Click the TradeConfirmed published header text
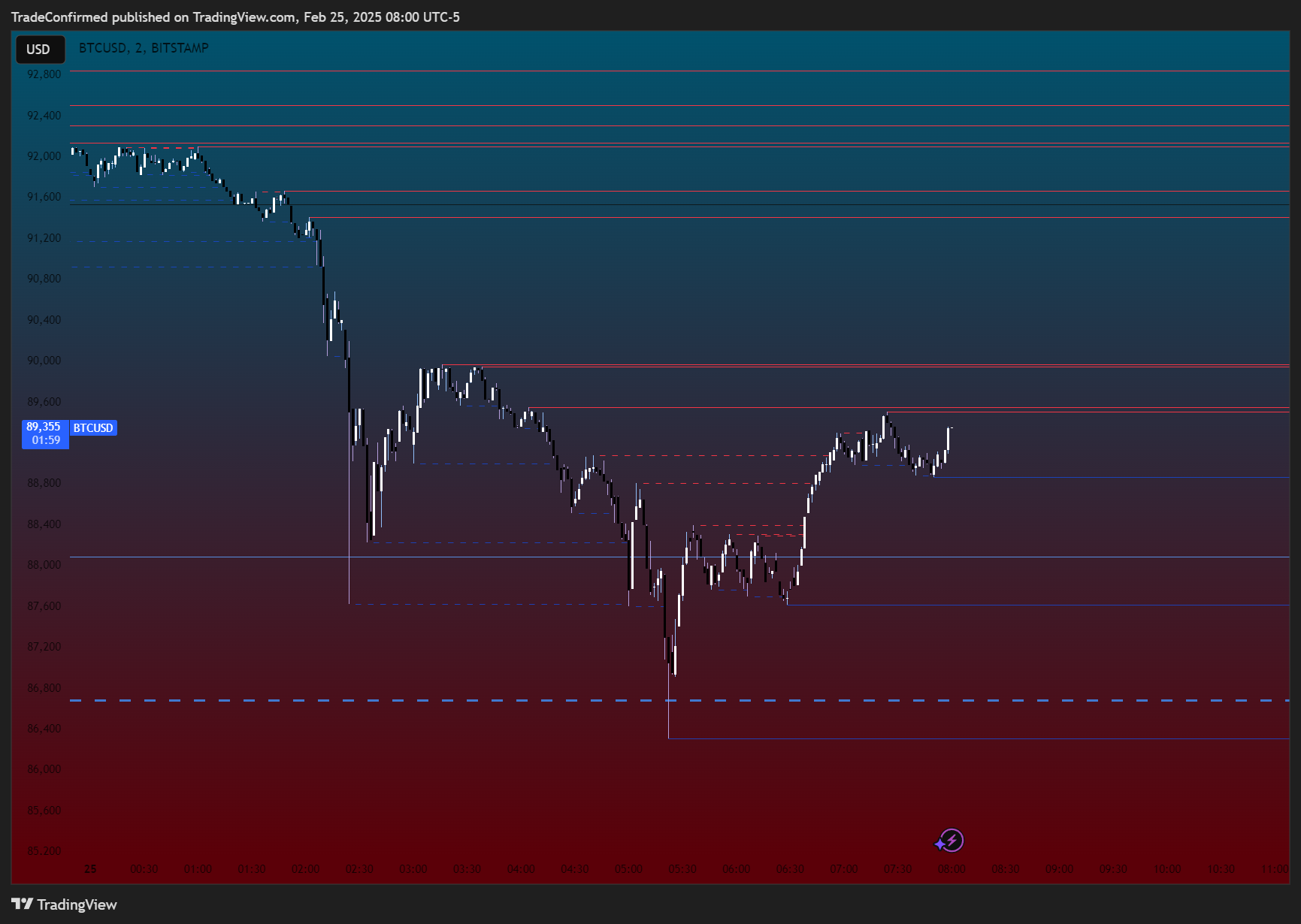 235,17
